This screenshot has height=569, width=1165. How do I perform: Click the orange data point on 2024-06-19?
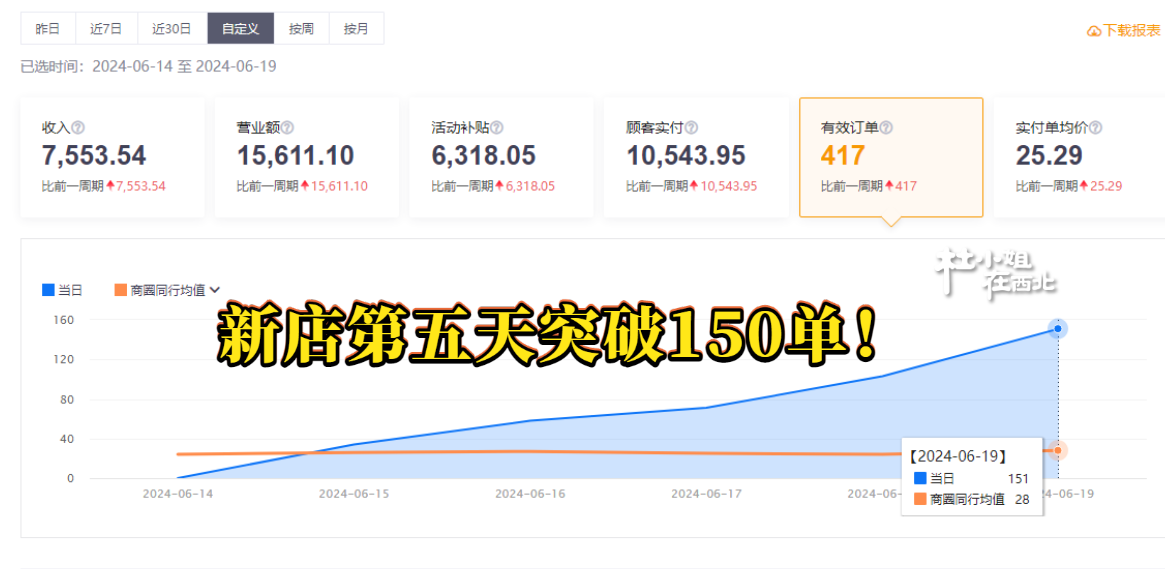[x=1058, y=450]
